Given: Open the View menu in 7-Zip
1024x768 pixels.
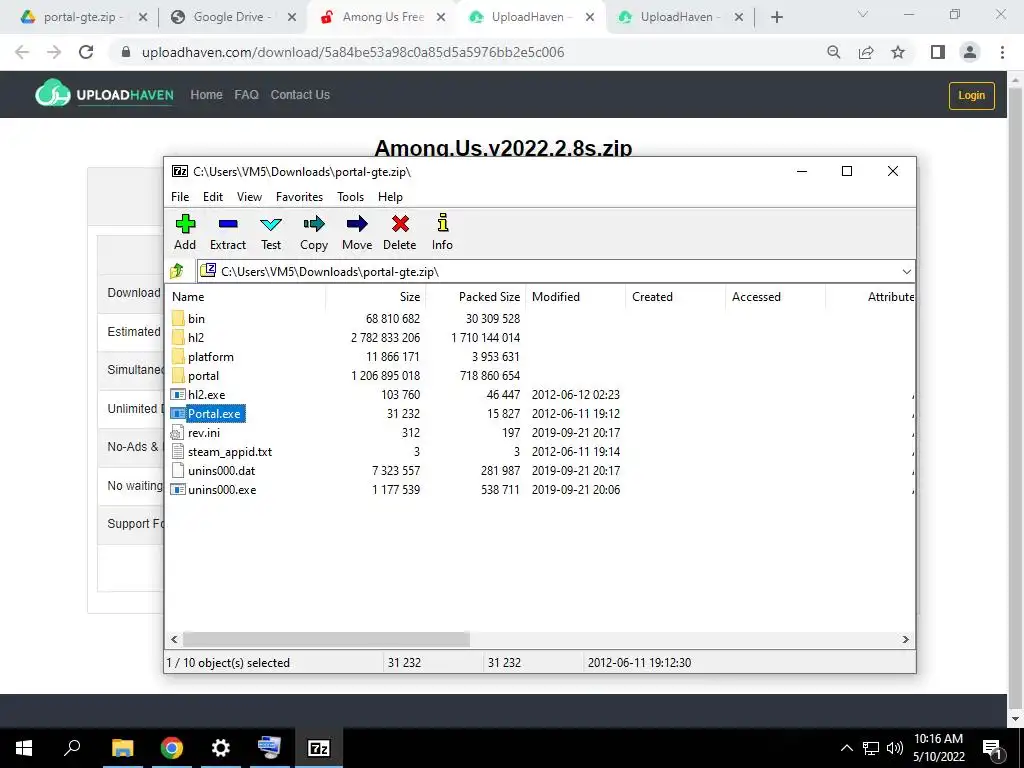Looking at the screenshot, I should click(x=249, y=197).
